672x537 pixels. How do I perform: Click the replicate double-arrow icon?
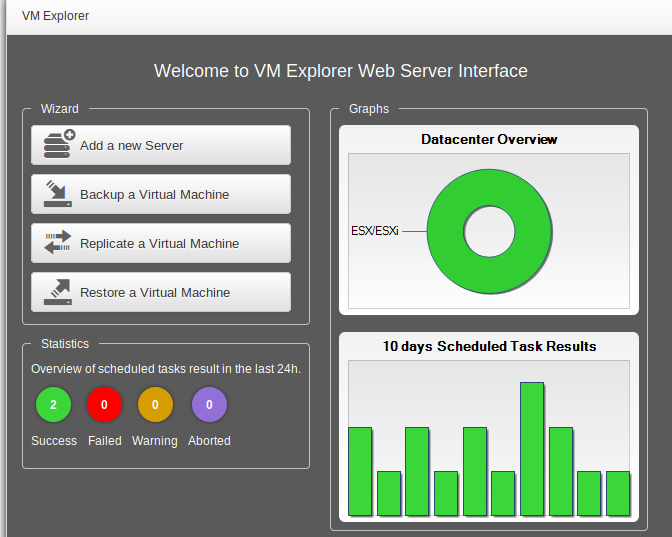click(x=58, y=242)
